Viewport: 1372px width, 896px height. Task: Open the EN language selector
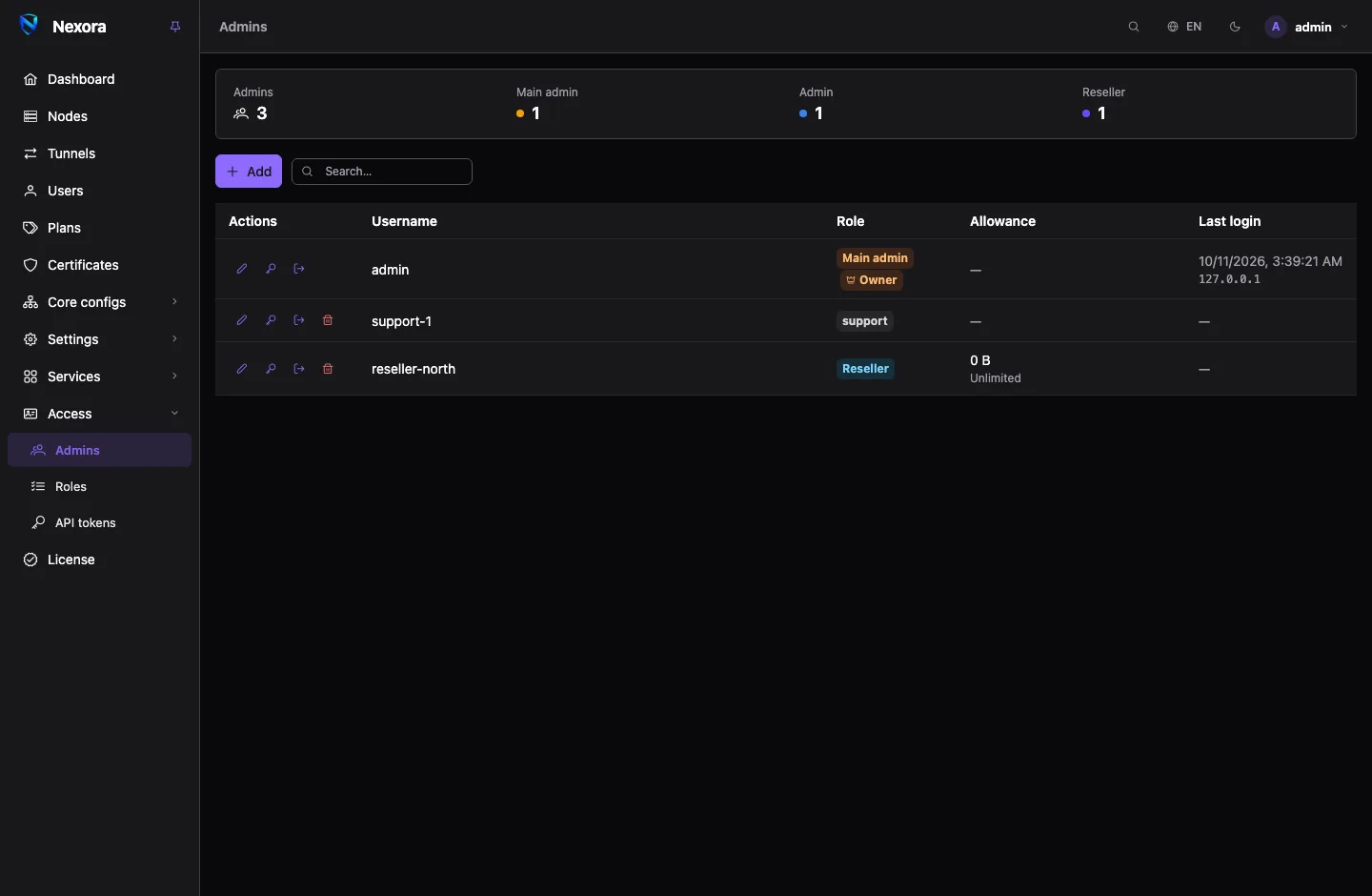(1184, 27)
